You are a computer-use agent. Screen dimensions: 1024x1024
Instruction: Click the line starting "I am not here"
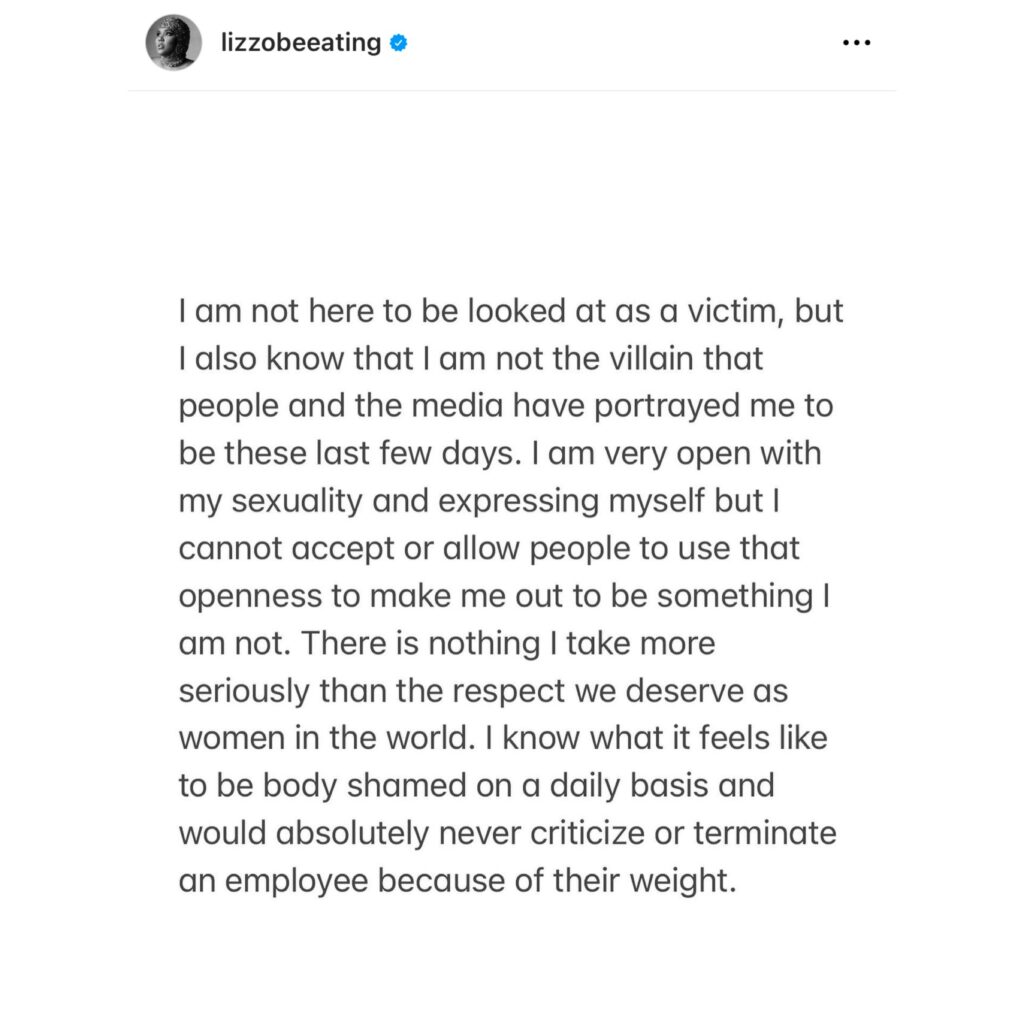click(x=511, y=311)
